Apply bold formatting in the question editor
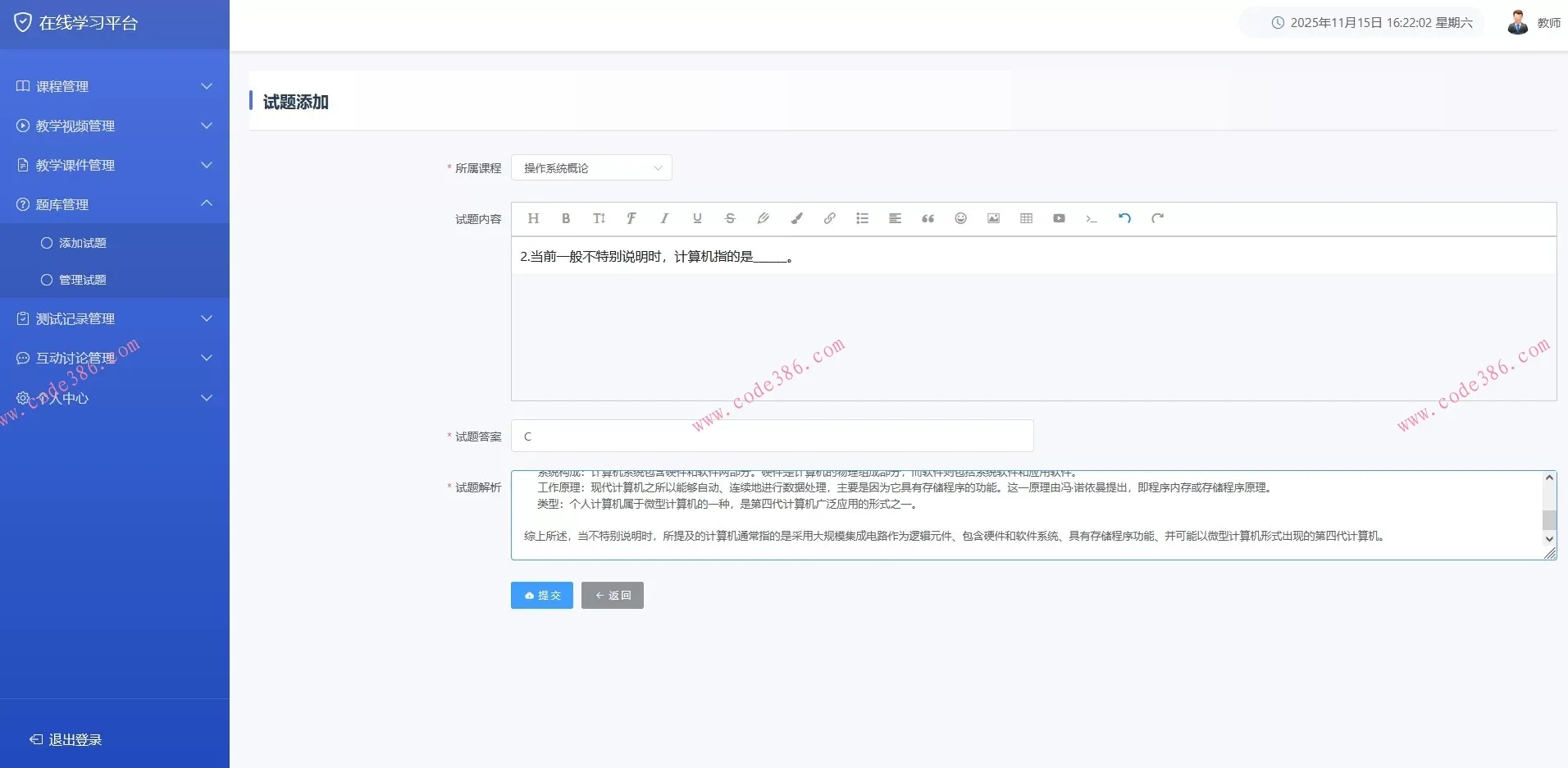 pos(564,218)
